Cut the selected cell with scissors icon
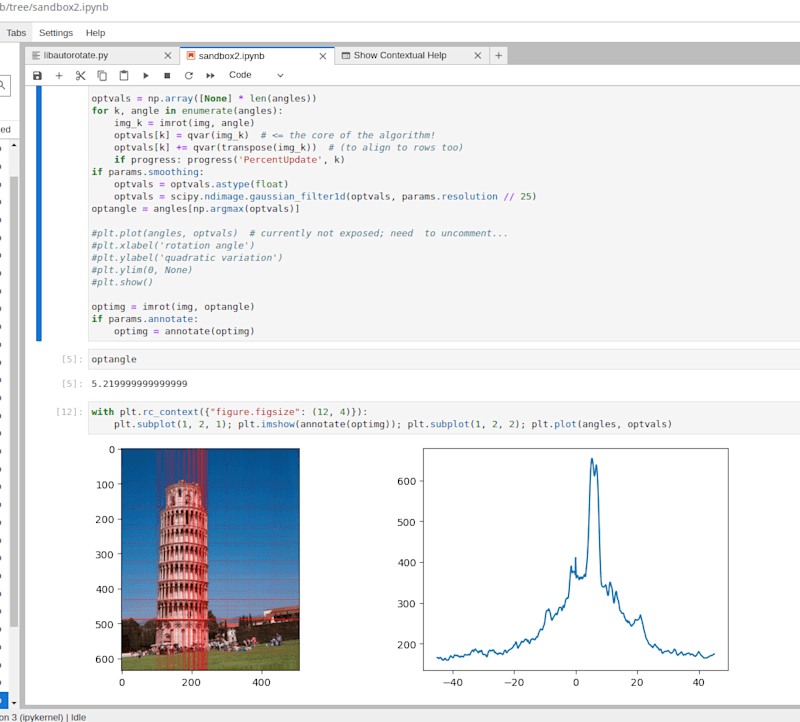The width and height of the screenshot is (800, 722). [80, 76]
